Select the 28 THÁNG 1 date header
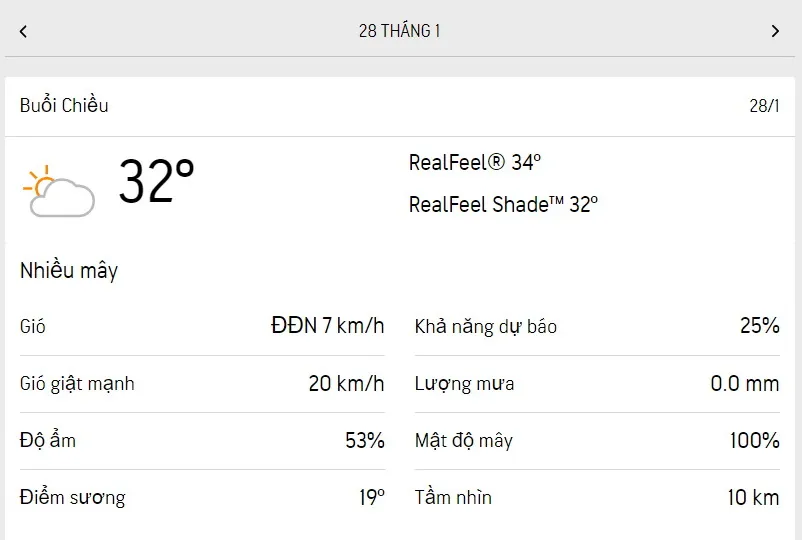 (x=400, y=31)
